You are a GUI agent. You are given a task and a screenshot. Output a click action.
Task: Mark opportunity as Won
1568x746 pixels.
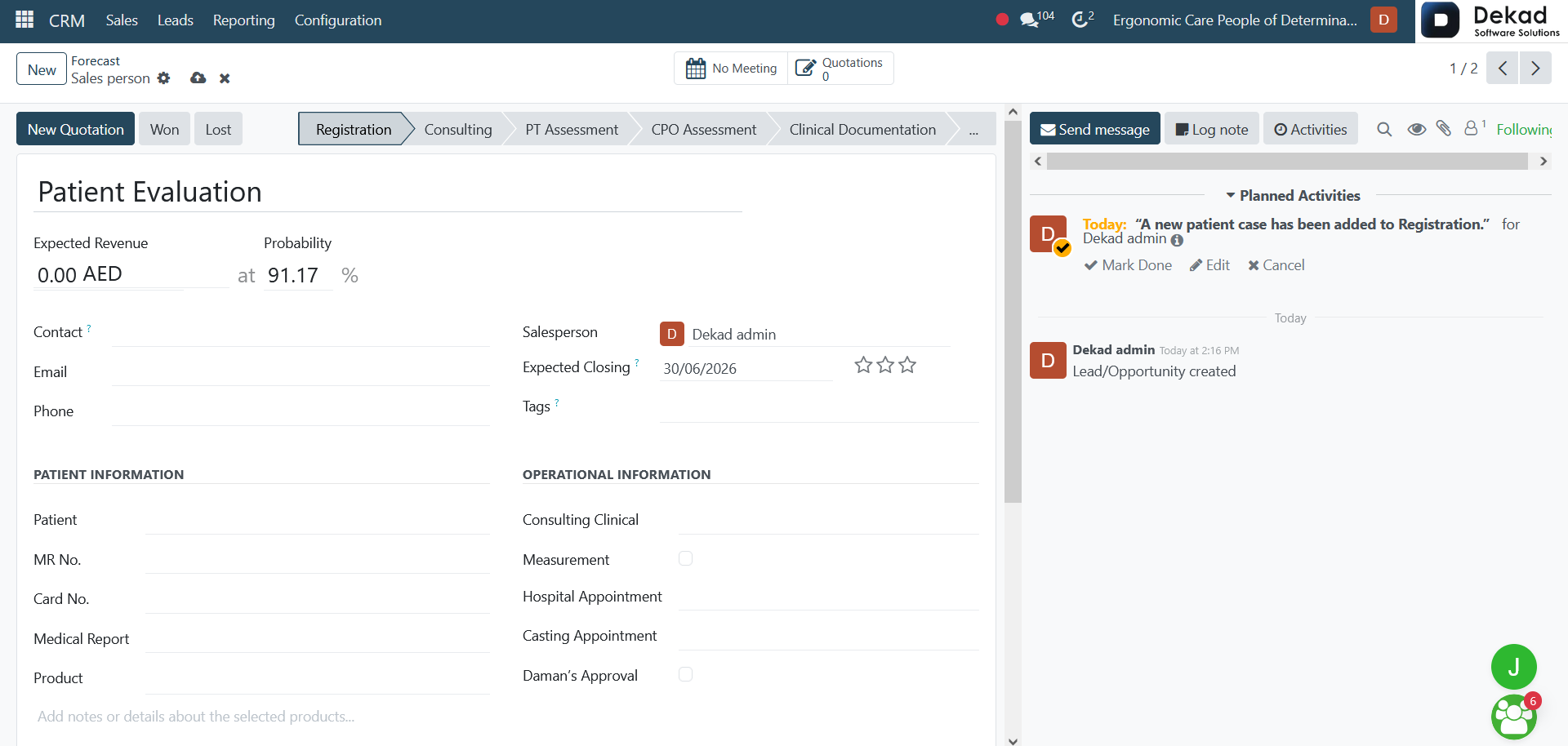[165, 129]
